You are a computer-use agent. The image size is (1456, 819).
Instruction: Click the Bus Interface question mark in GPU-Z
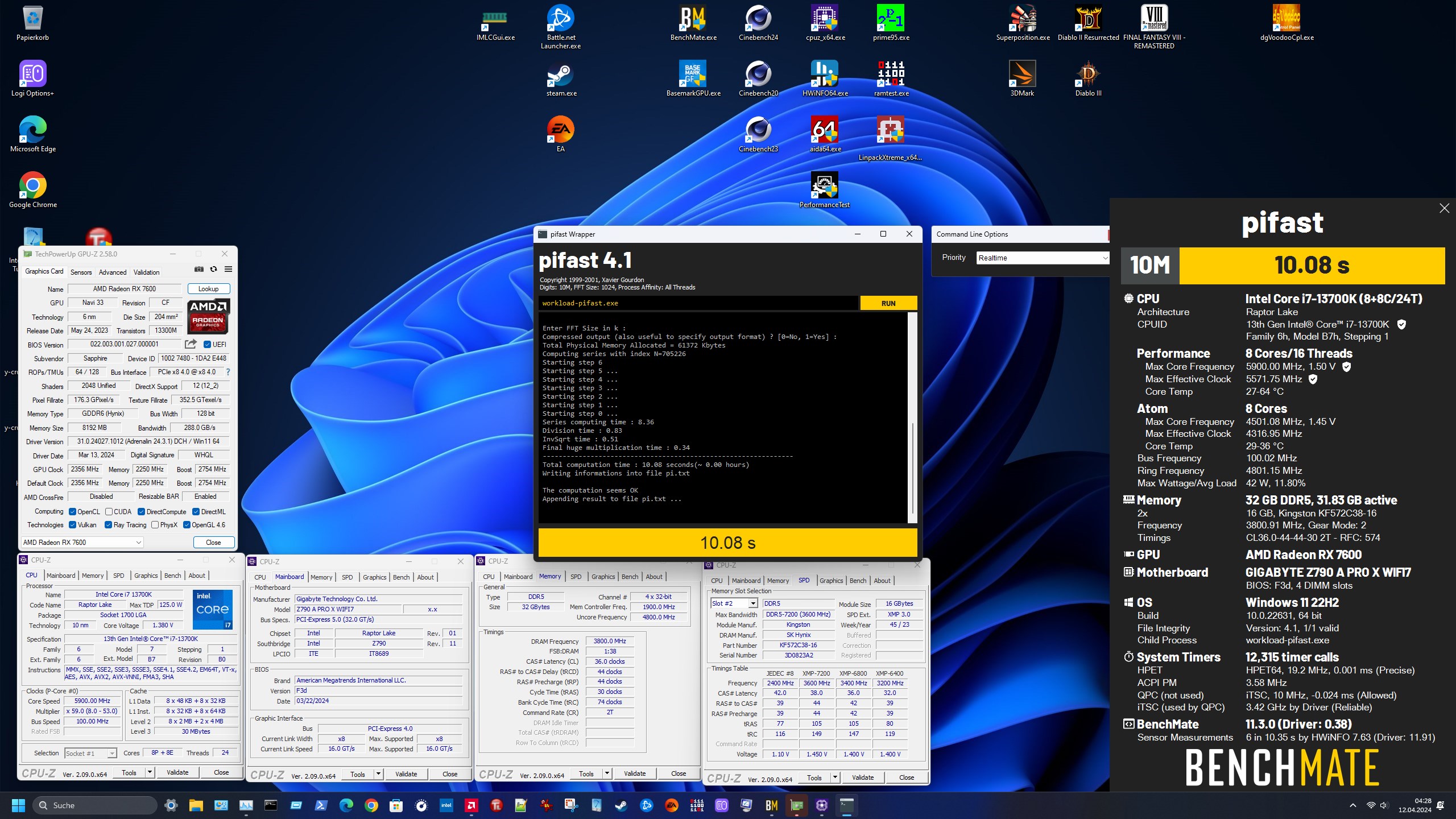click(228, 372)
